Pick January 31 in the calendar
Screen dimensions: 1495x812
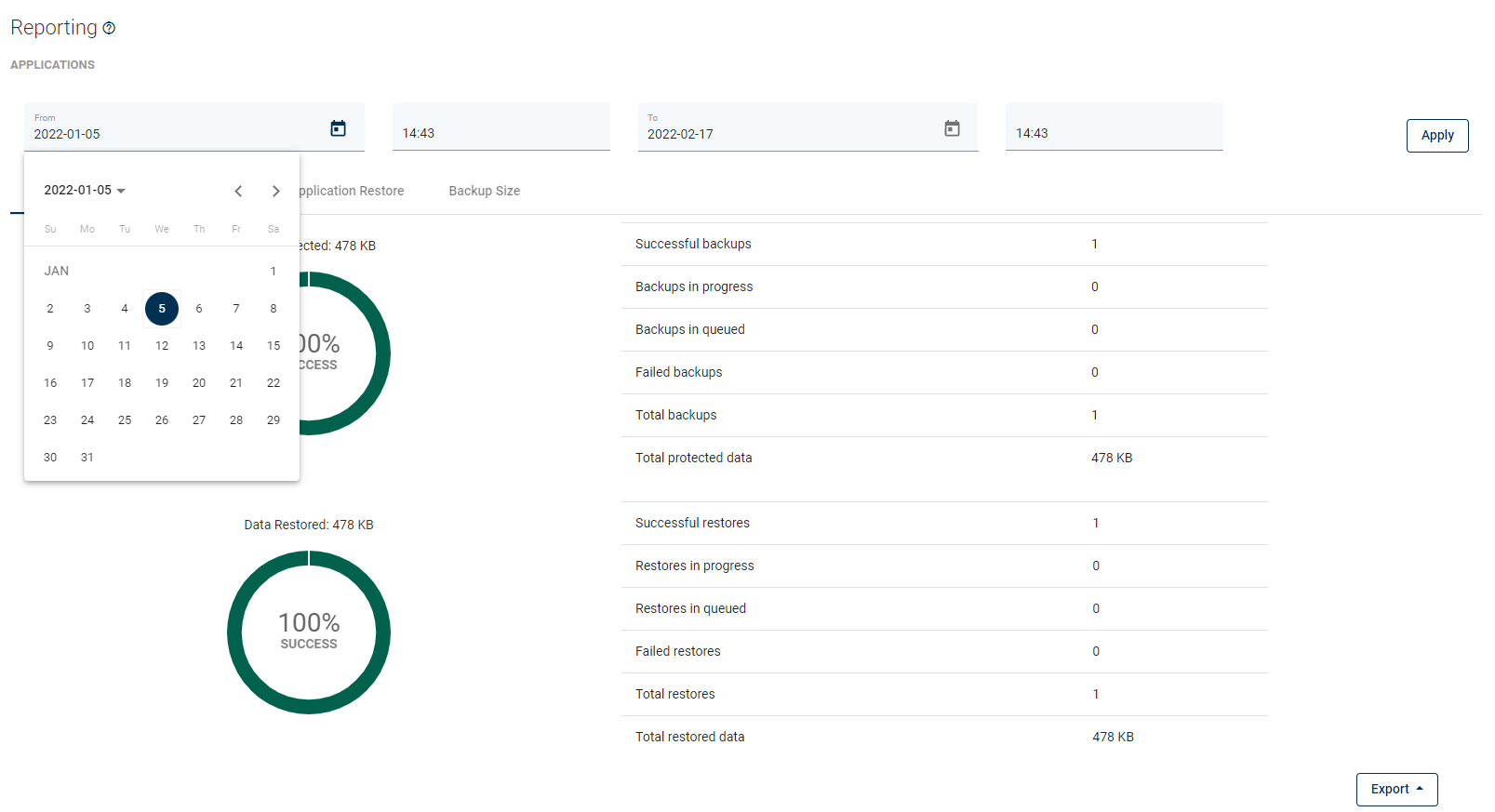click(x=87, y=458)
